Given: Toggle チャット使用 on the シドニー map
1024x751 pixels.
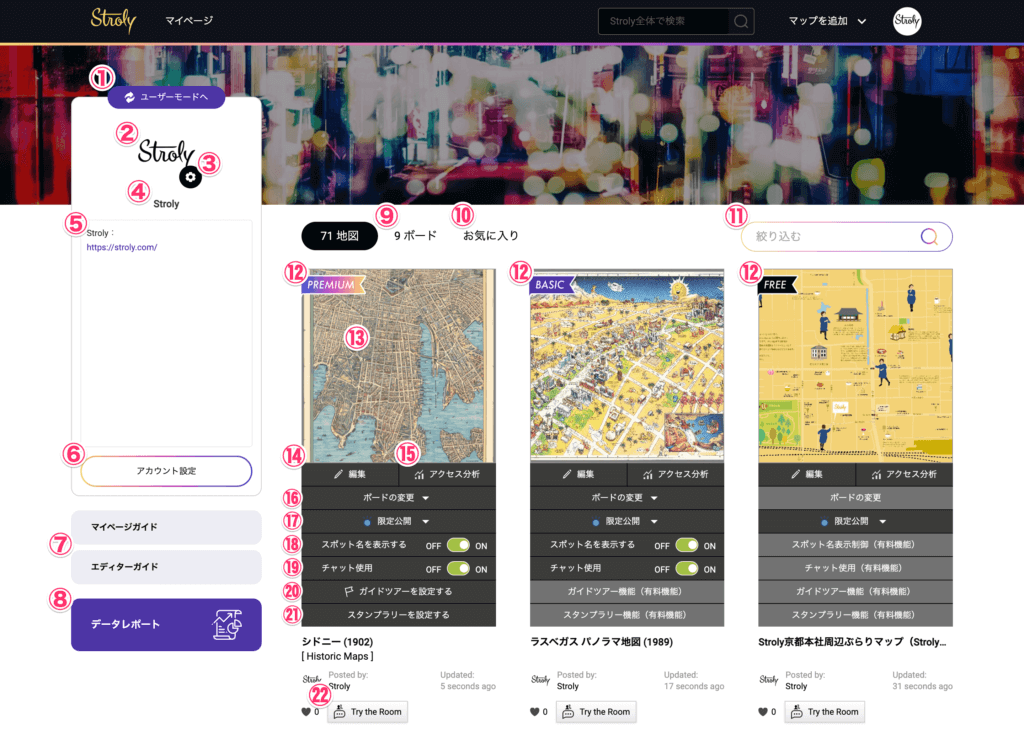Looking at the screenshot, I should click(x=458, y=569).
